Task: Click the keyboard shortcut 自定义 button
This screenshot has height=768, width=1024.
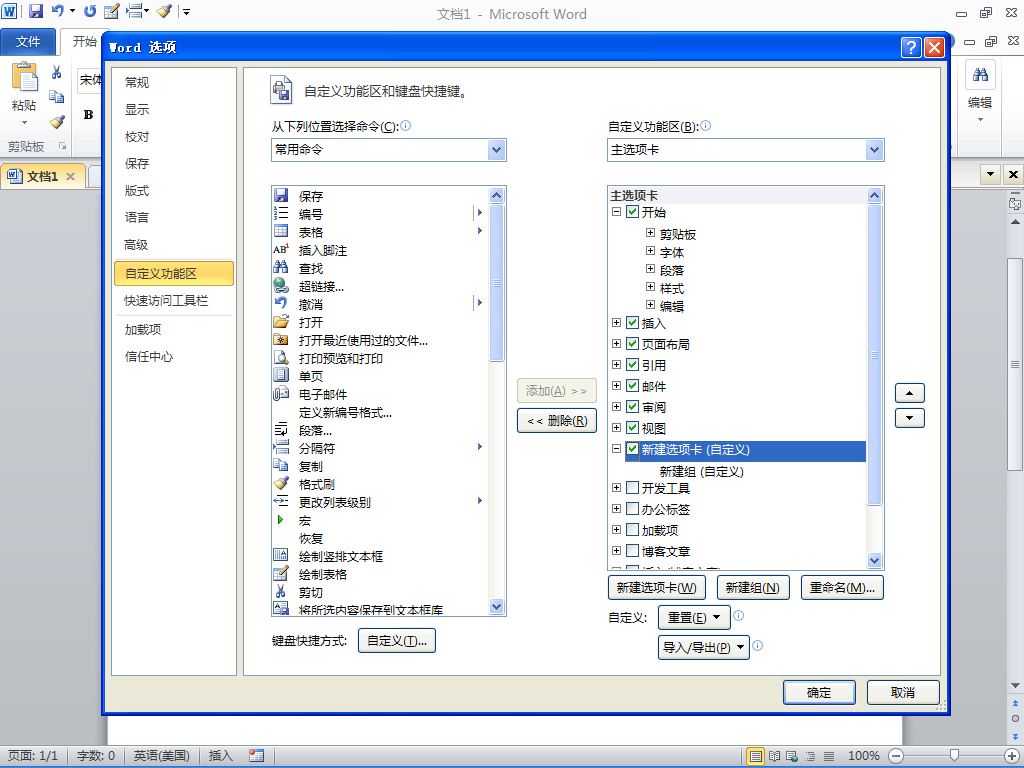Action: [397, 641]
